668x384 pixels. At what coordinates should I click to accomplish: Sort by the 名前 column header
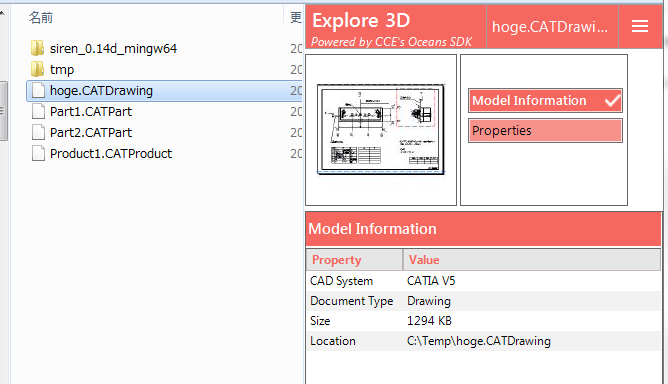[41, 17]
